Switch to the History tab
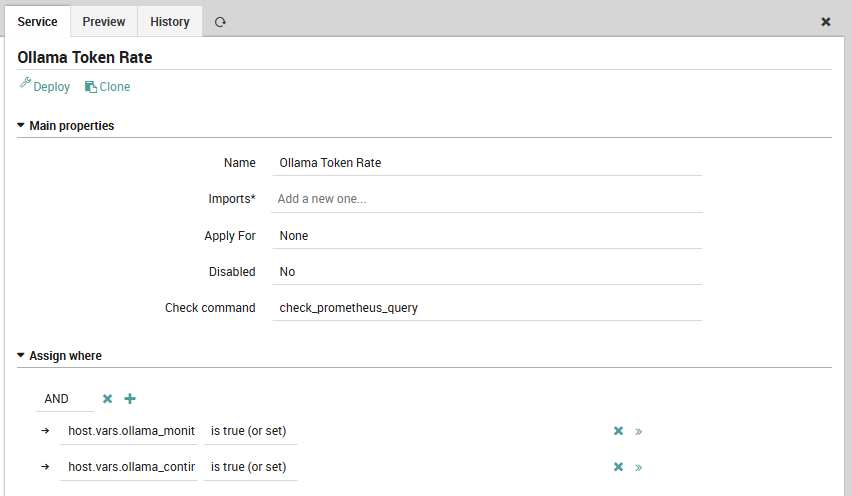The image size is (852, 496). 170,22
